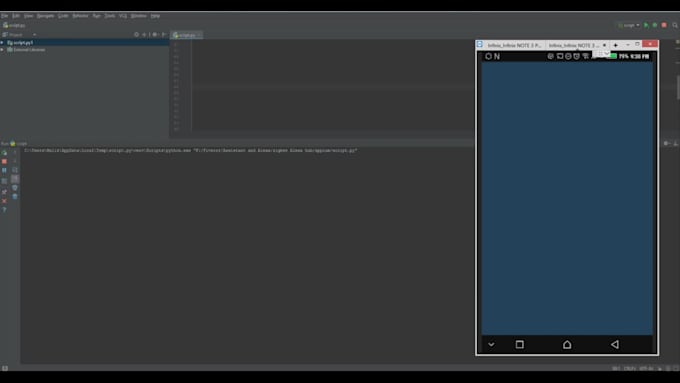Click Restore layout icon in Run panel
This screenshot has height=383, width=680.
[4, 181]
